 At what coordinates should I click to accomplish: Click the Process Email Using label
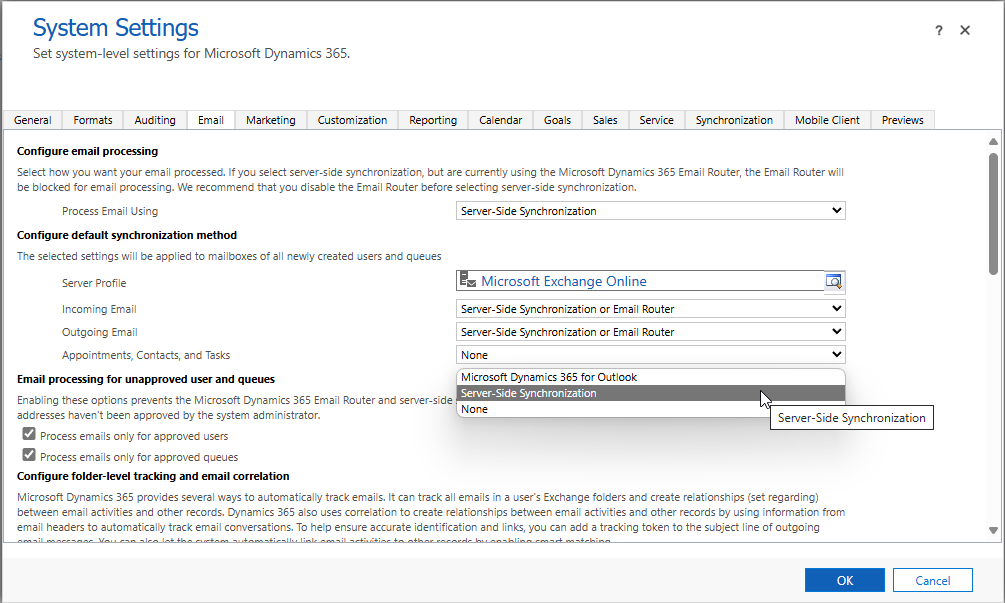point(110,211)
